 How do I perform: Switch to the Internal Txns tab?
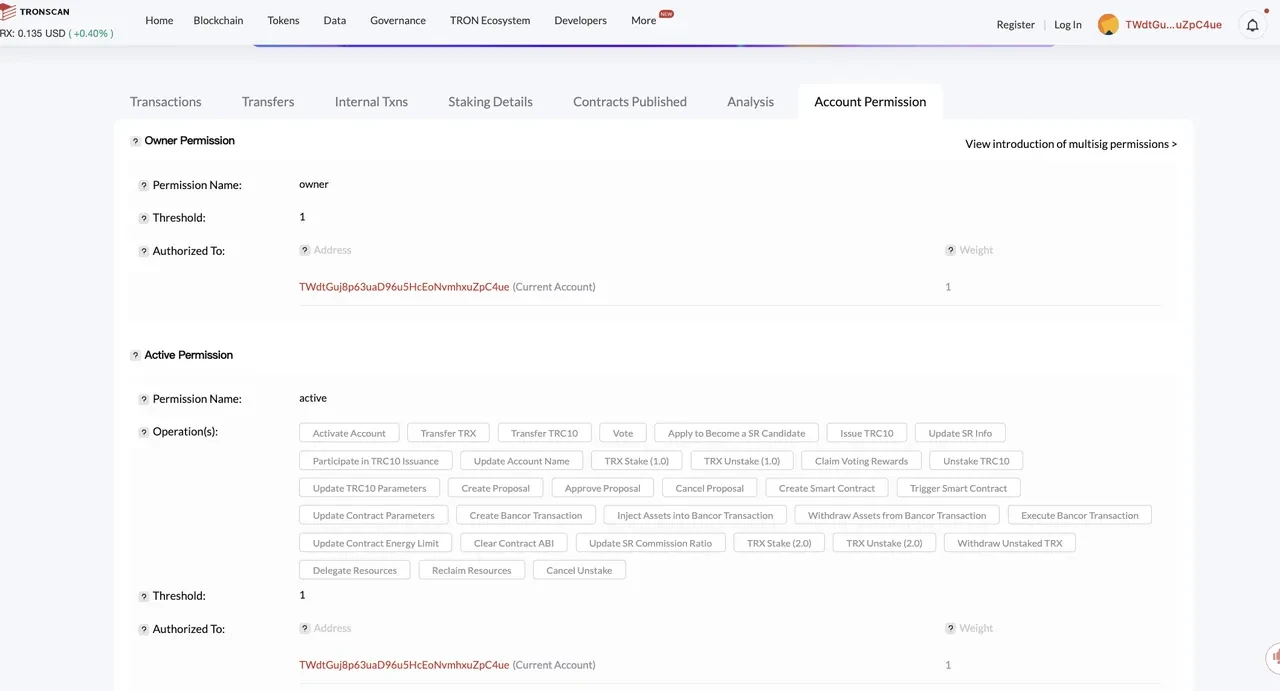(x=371, y=101)
